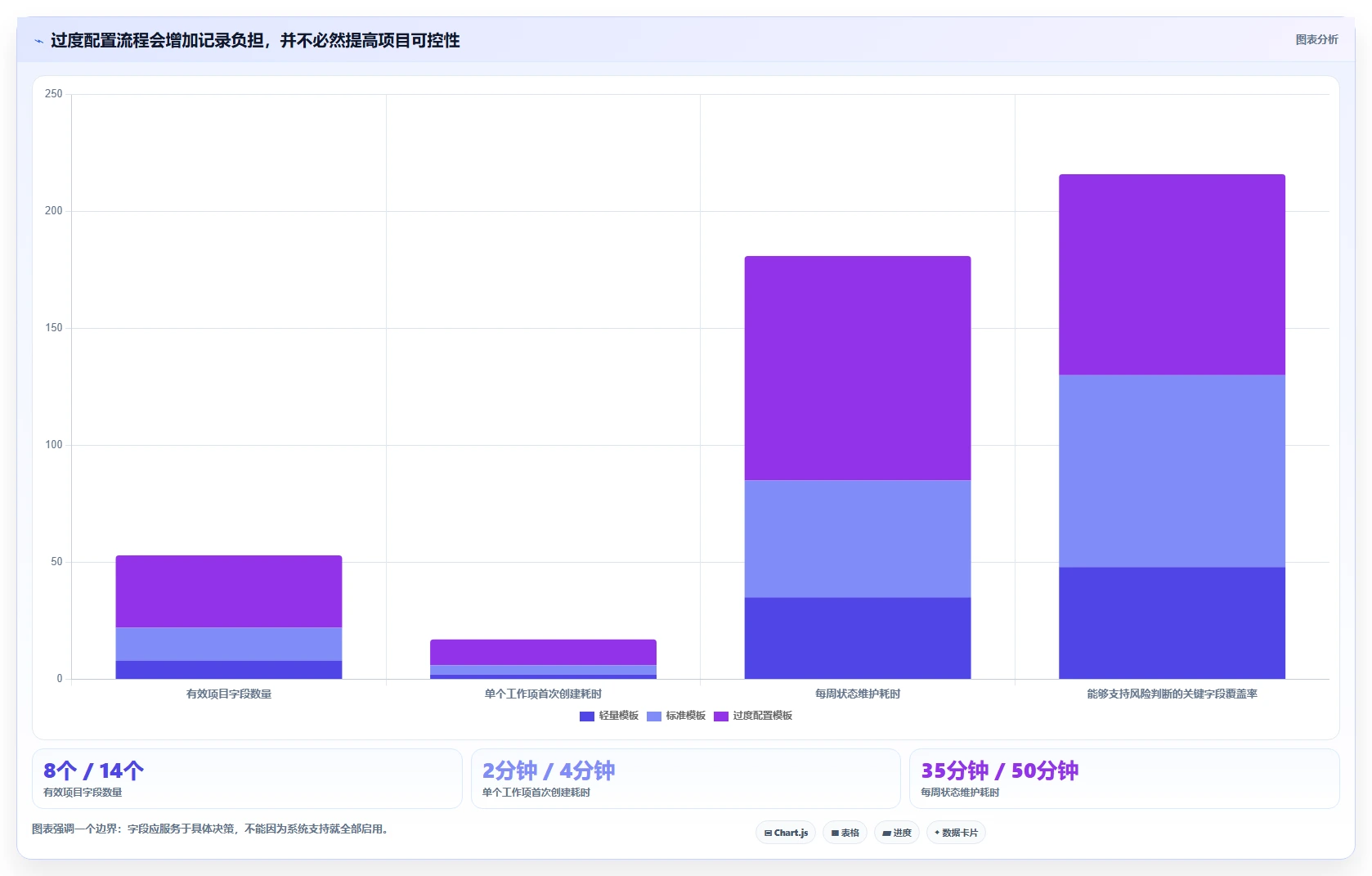Click the 200 y-axis tick value
Screen dimensions: 1372x876
click(53, 211)
